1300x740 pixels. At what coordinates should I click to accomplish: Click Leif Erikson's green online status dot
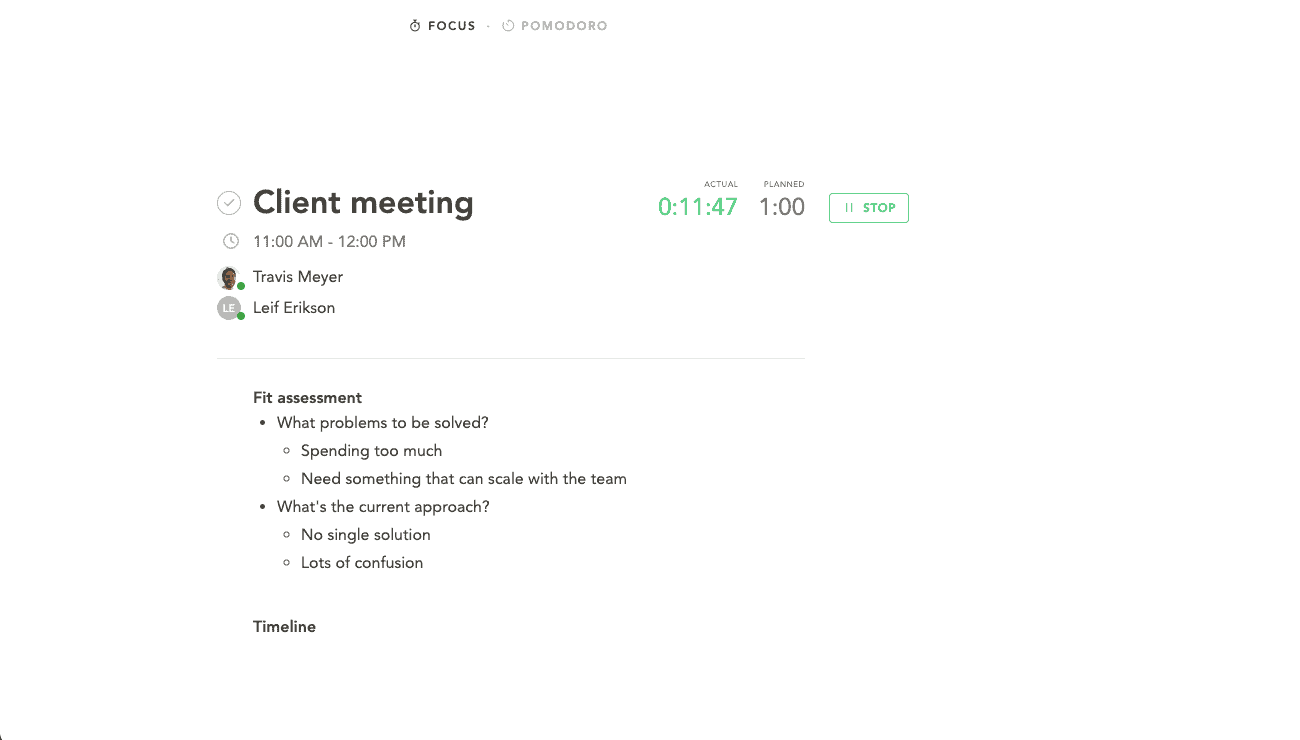239,315
